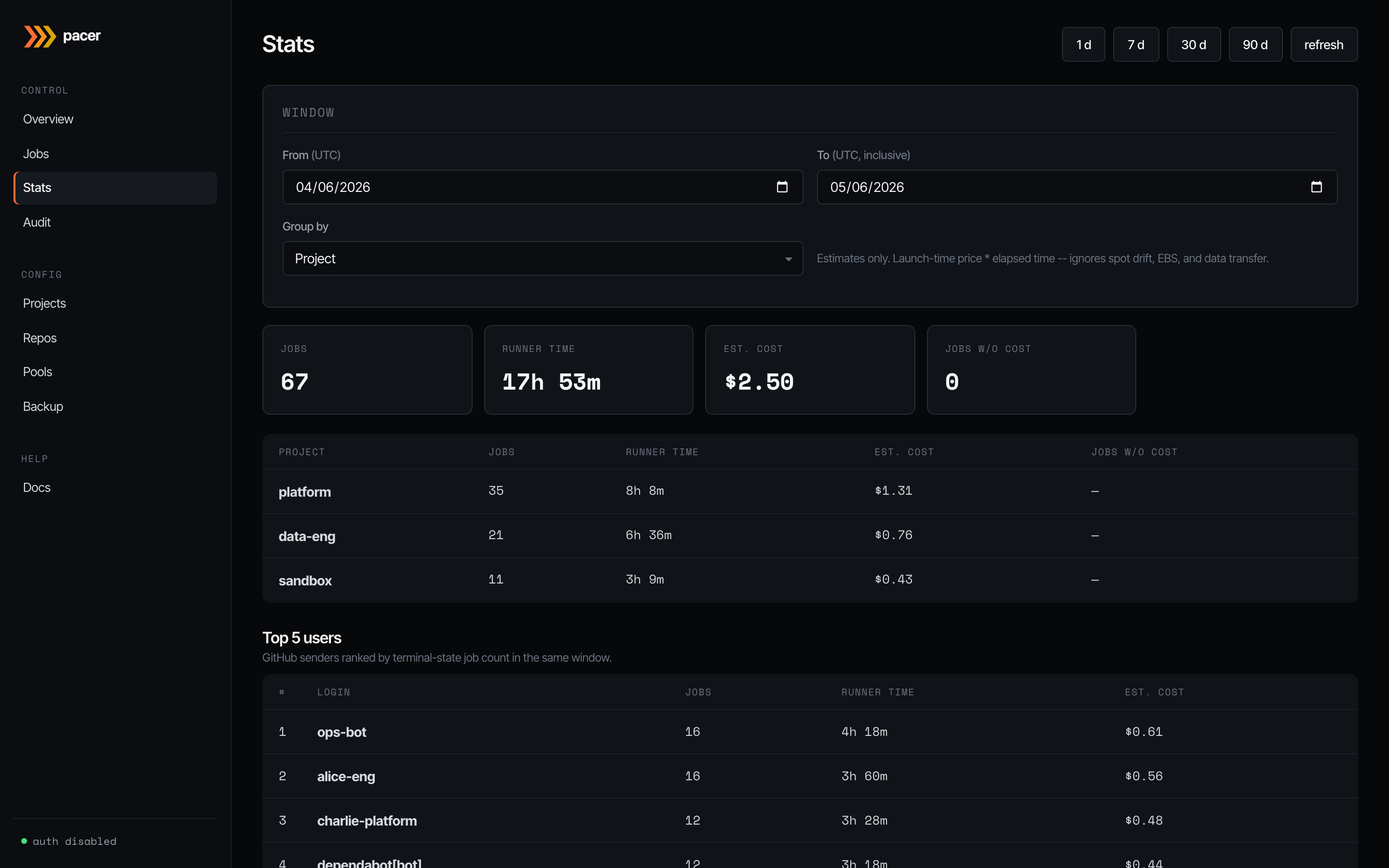This screenshot has width=1389, height=868.
Task: Set window to 7 d
Action: tap(1135, 44)
